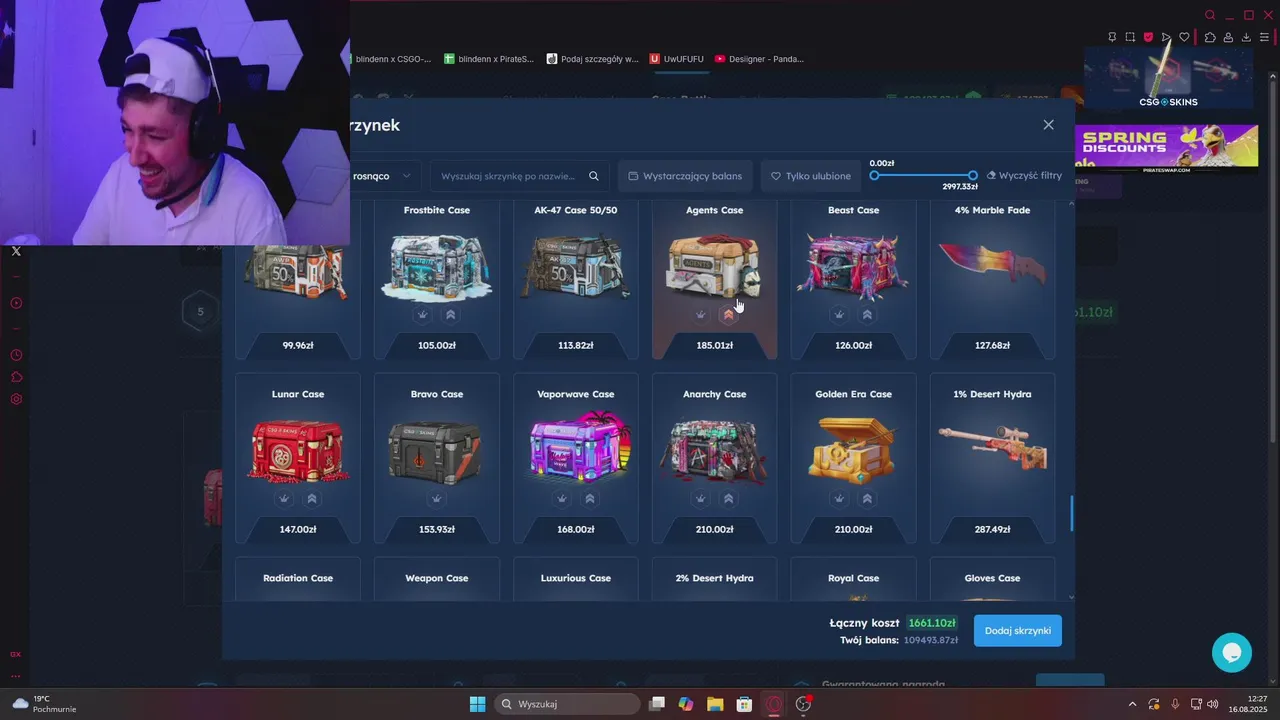1280x720 pixels.
Task: Switch to the UwUFUFU tab
Action: [x=677, y=59]
